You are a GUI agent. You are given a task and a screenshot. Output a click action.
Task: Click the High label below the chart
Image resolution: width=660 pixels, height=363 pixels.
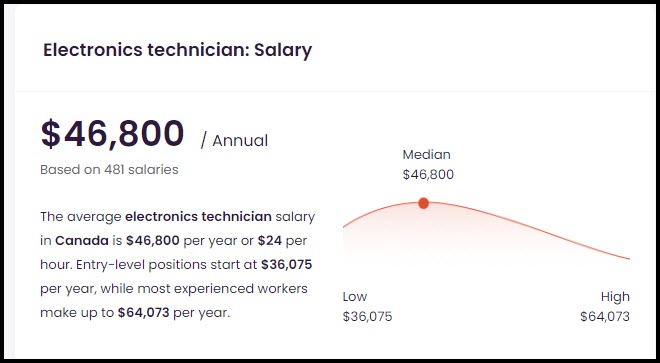615,297
